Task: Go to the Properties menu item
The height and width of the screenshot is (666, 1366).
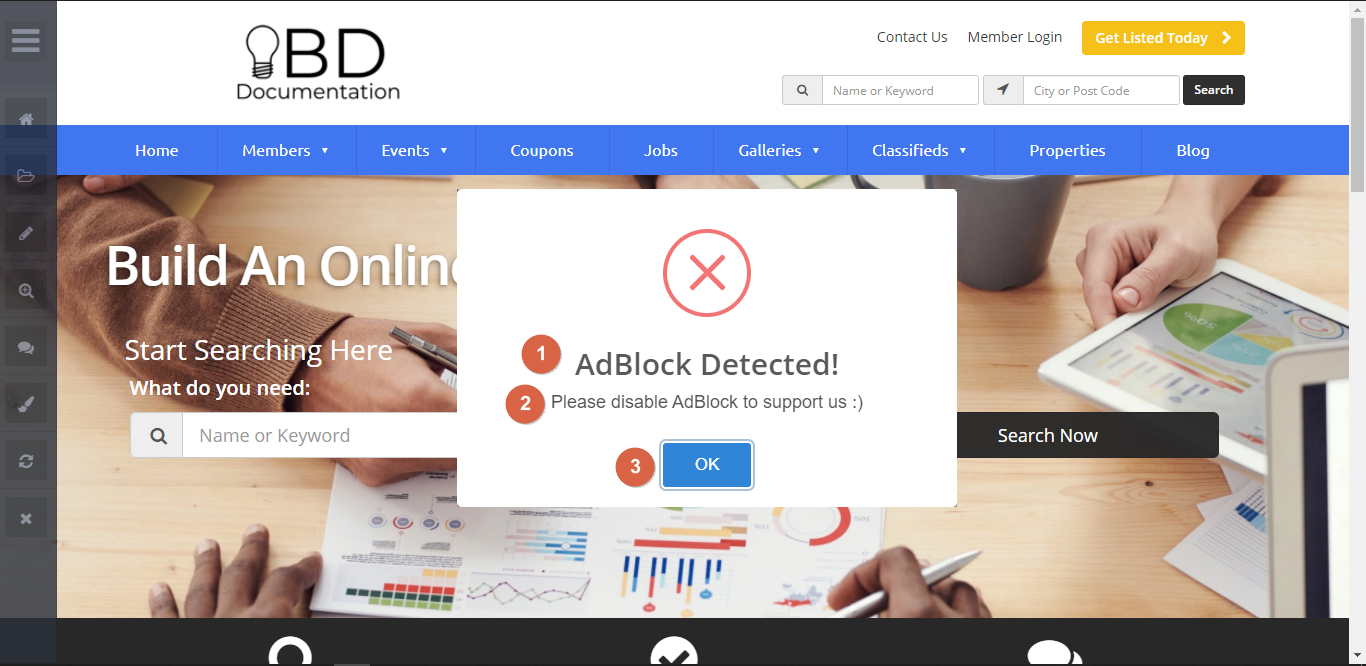Action: pos(1067,150)
